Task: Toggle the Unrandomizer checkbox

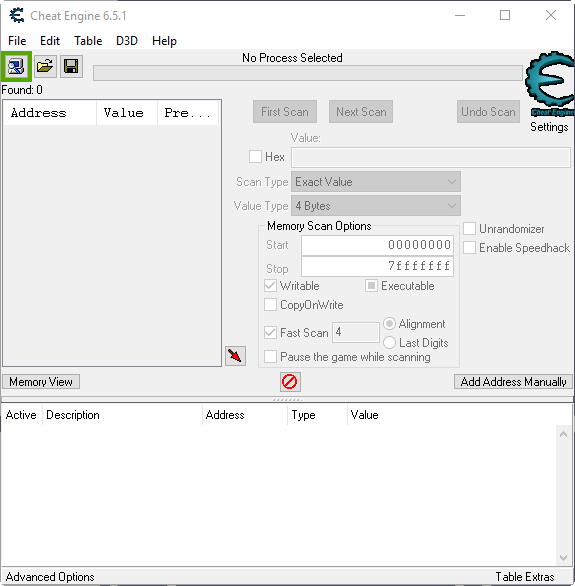Action: 469,229
